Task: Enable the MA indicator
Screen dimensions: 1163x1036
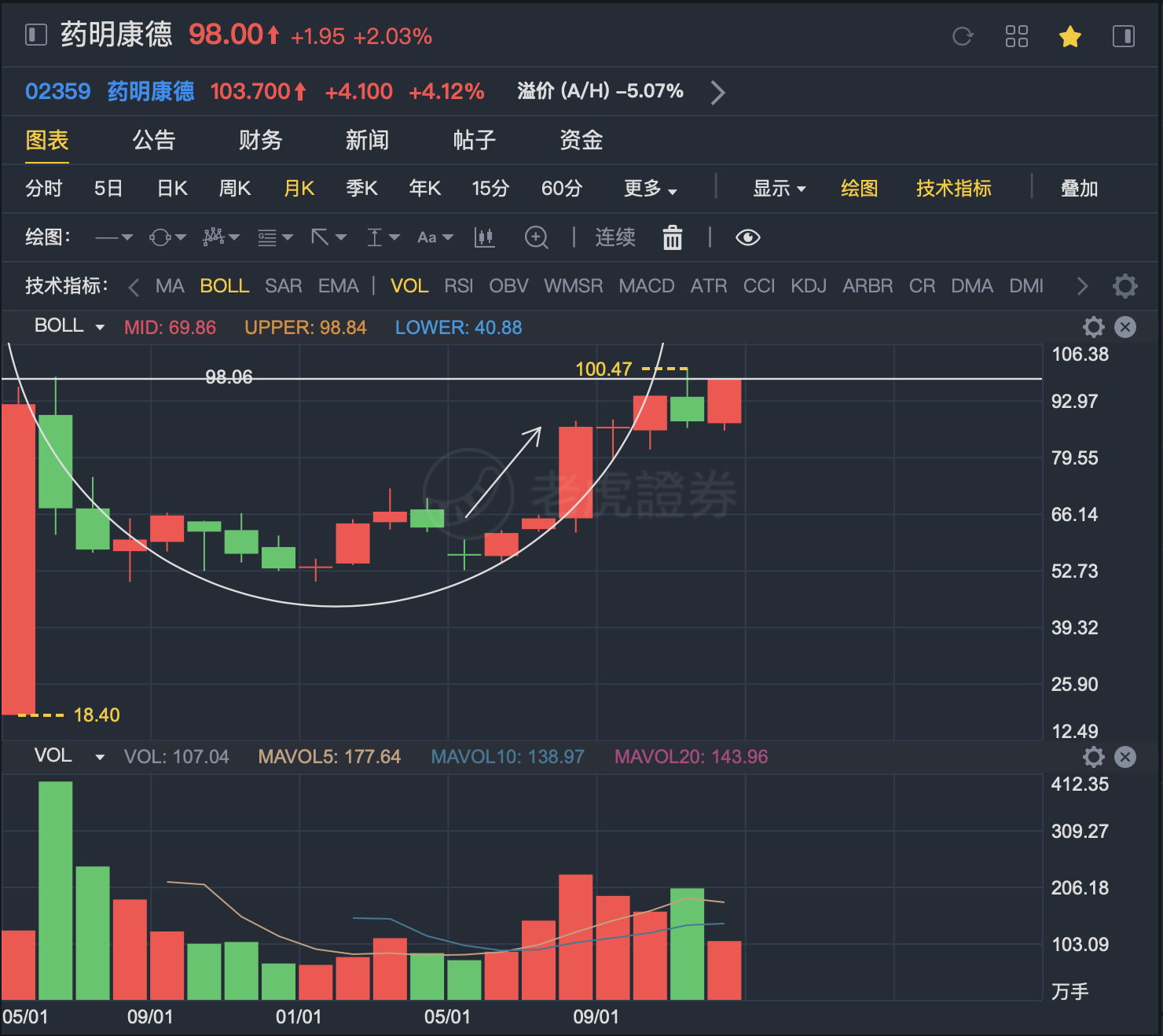Action: pos(170,286)
